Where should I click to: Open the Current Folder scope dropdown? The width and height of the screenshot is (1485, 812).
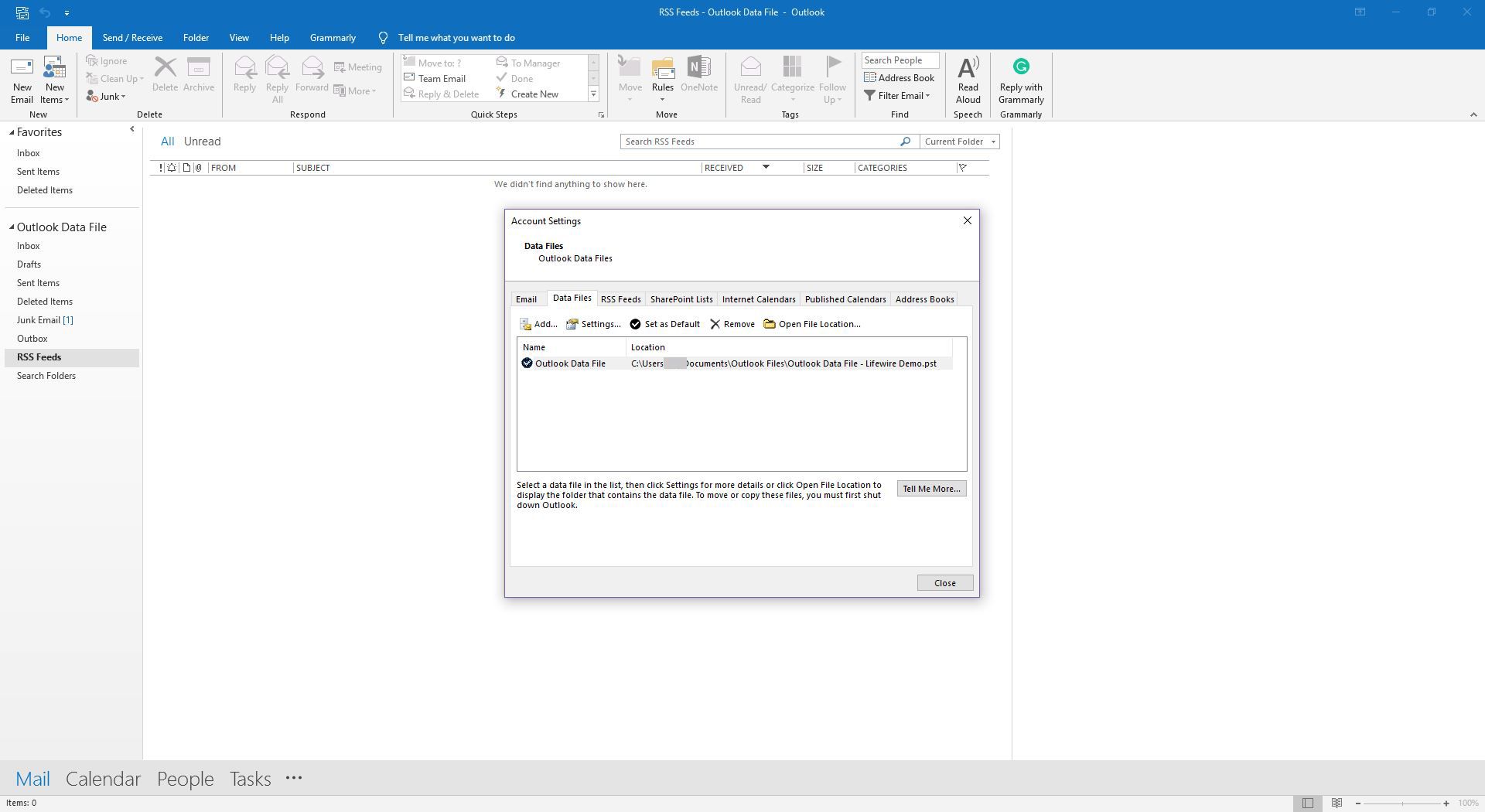[960, 142]
